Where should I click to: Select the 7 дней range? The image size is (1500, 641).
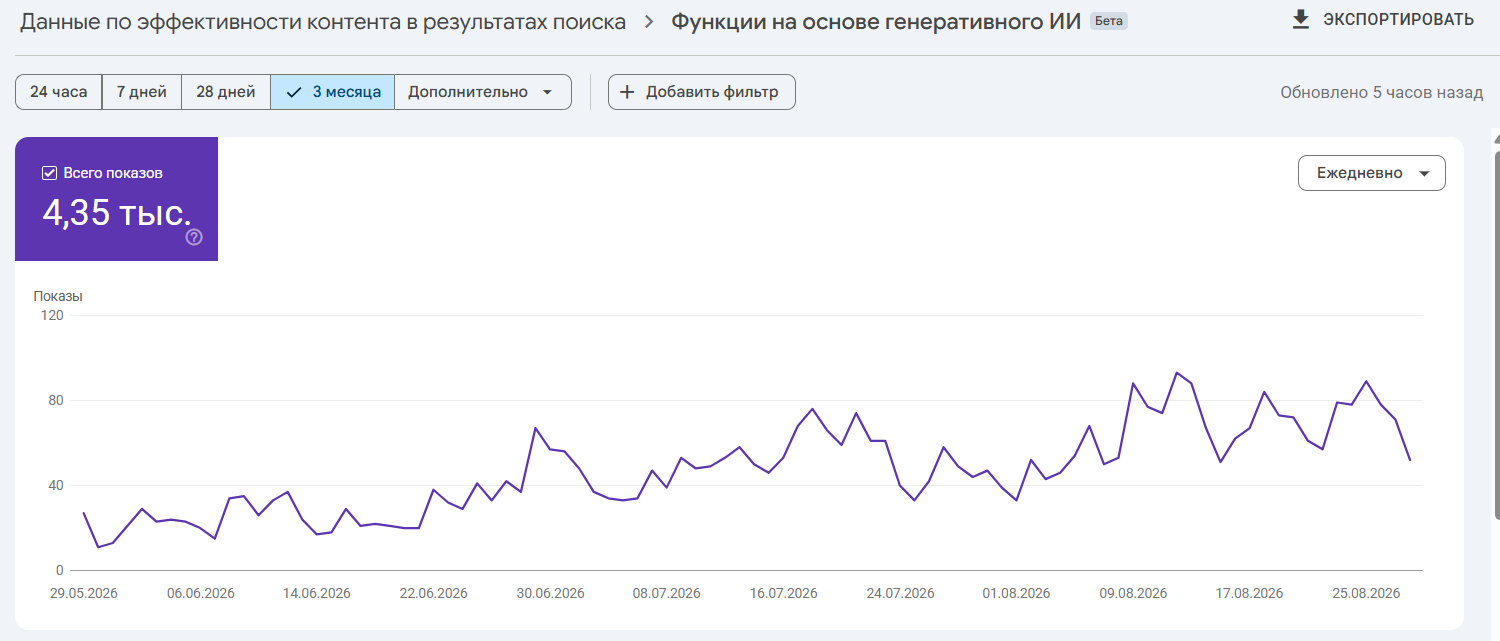pos(142,92)
